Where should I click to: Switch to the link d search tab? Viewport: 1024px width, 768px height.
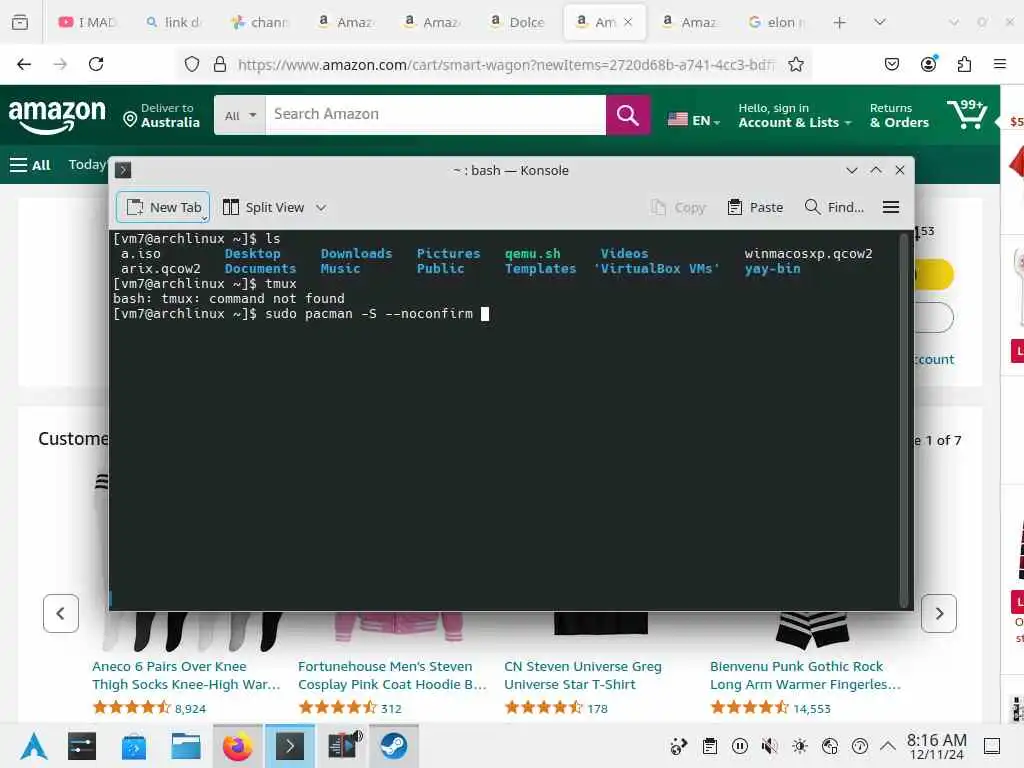174,22
